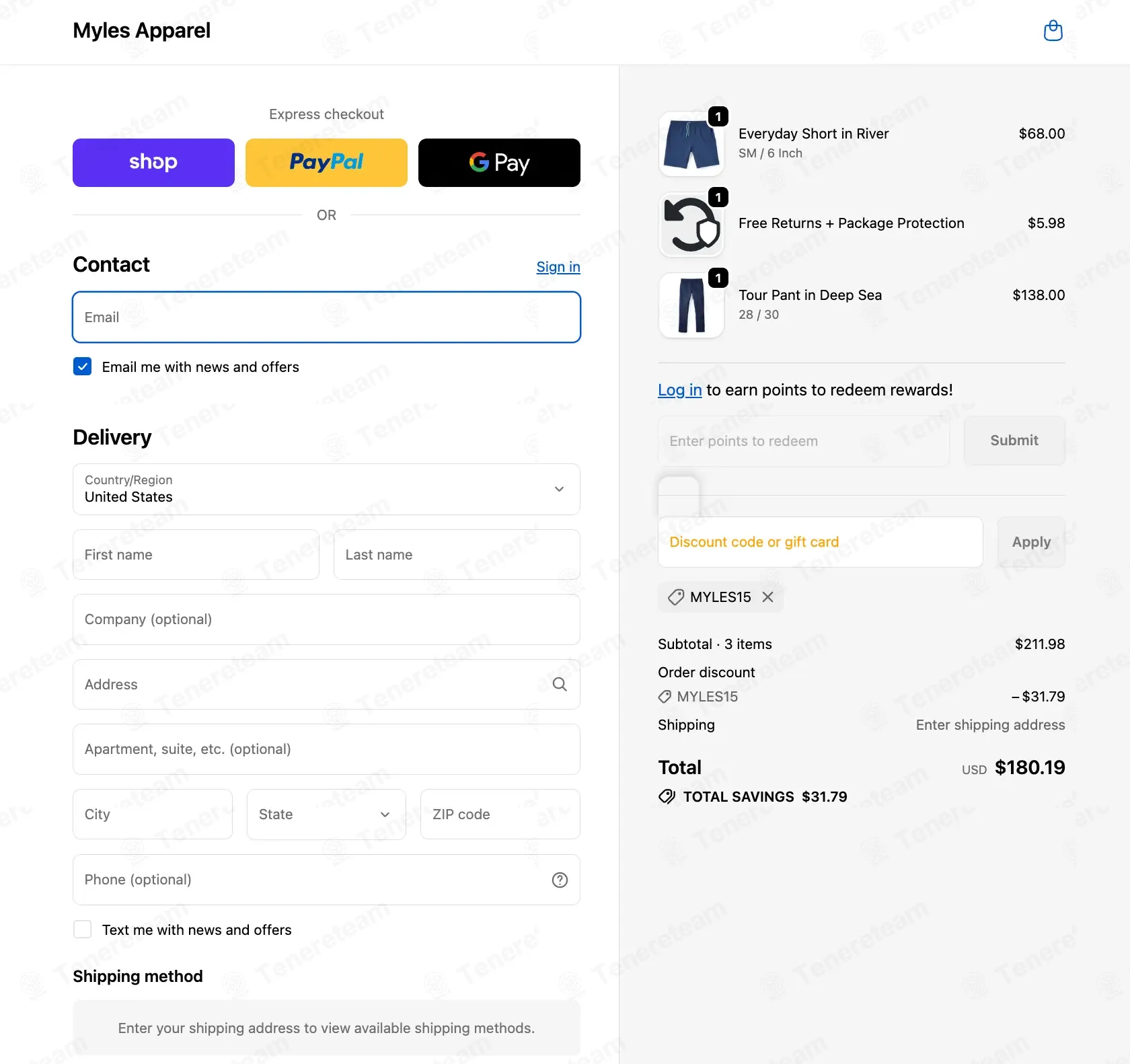Click Free Returns + Package Protection text
1130x1064 pixels.
(x=851, y=223)
